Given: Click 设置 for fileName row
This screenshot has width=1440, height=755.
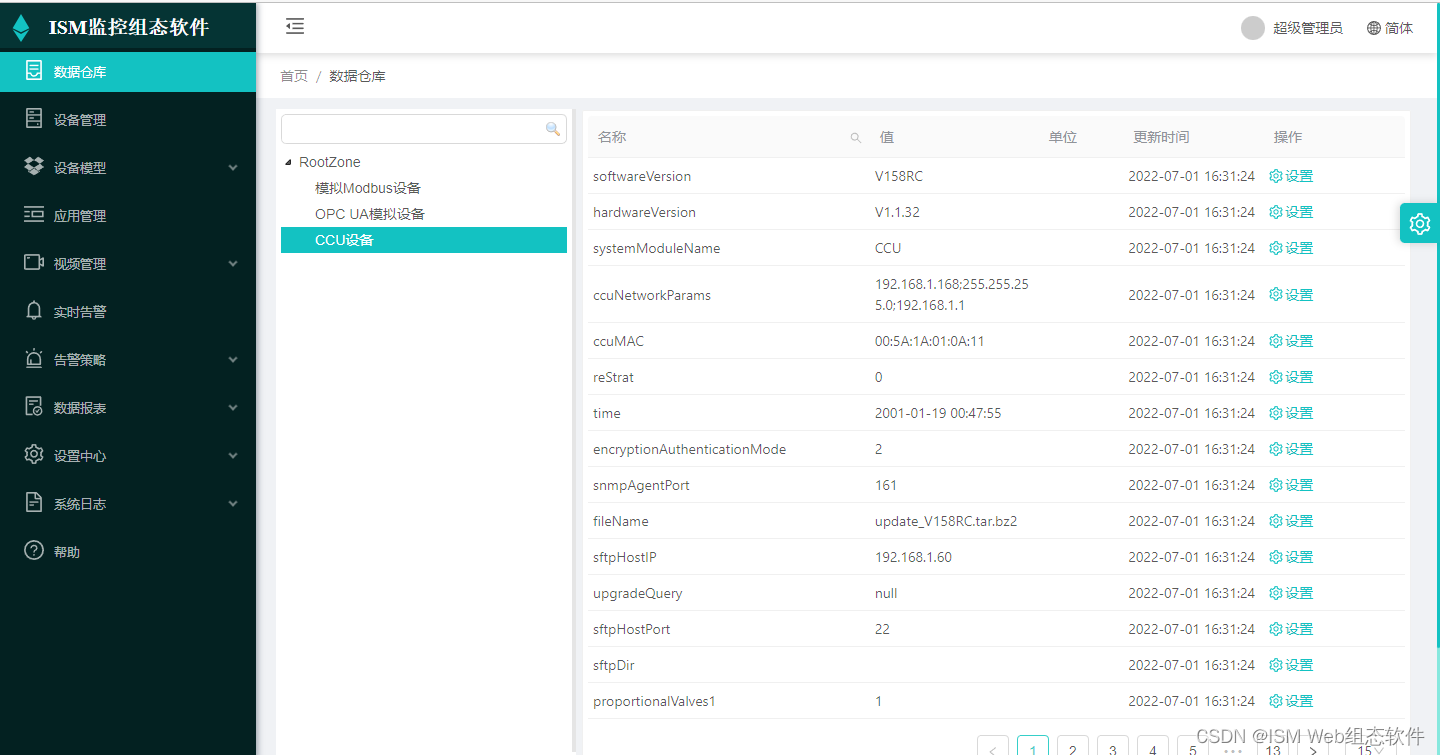Looking at the screenshot, I should pos(1291,521).
